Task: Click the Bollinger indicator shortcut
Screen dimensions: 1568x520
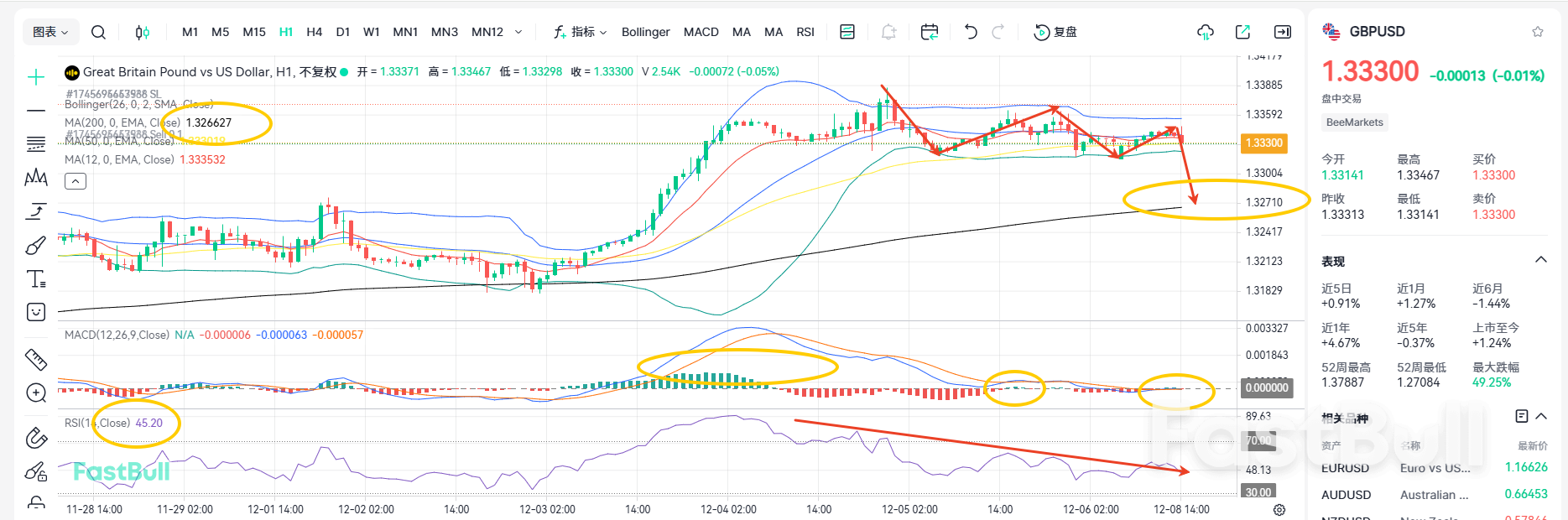Action: pyautogui.click(x=645, y=32)
